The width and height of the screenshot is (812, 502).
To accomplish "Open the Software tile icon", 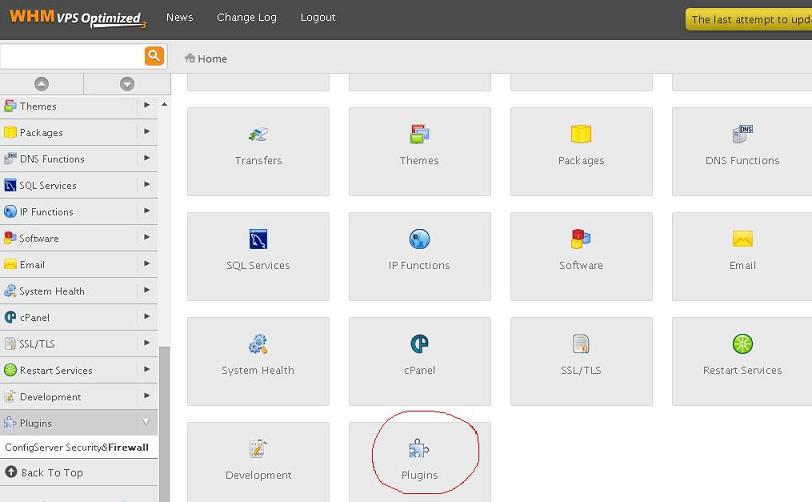I will pyautogui.click(x=581, y=239).
